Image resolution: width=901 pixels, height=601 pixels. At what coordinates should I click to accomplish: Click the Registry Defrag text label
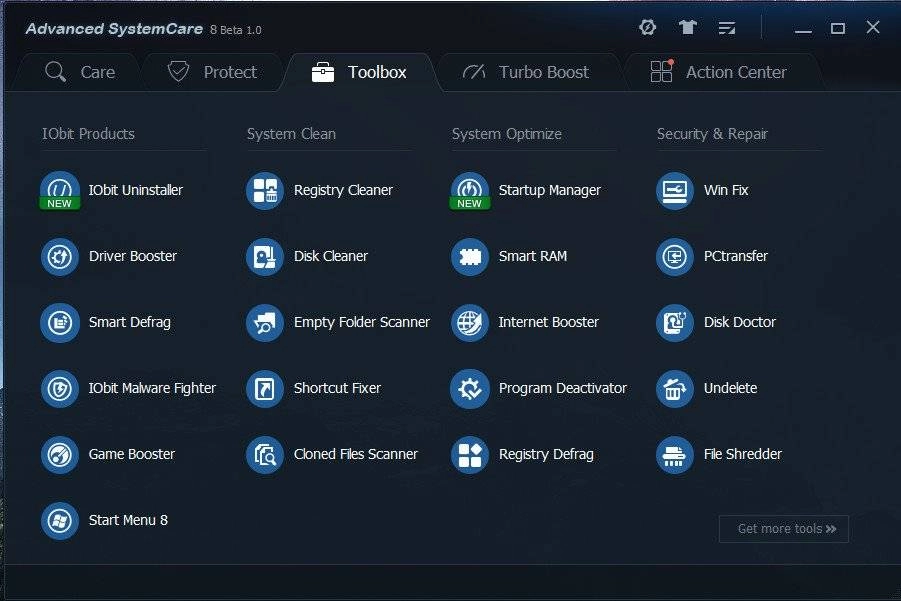pos(546,454)
